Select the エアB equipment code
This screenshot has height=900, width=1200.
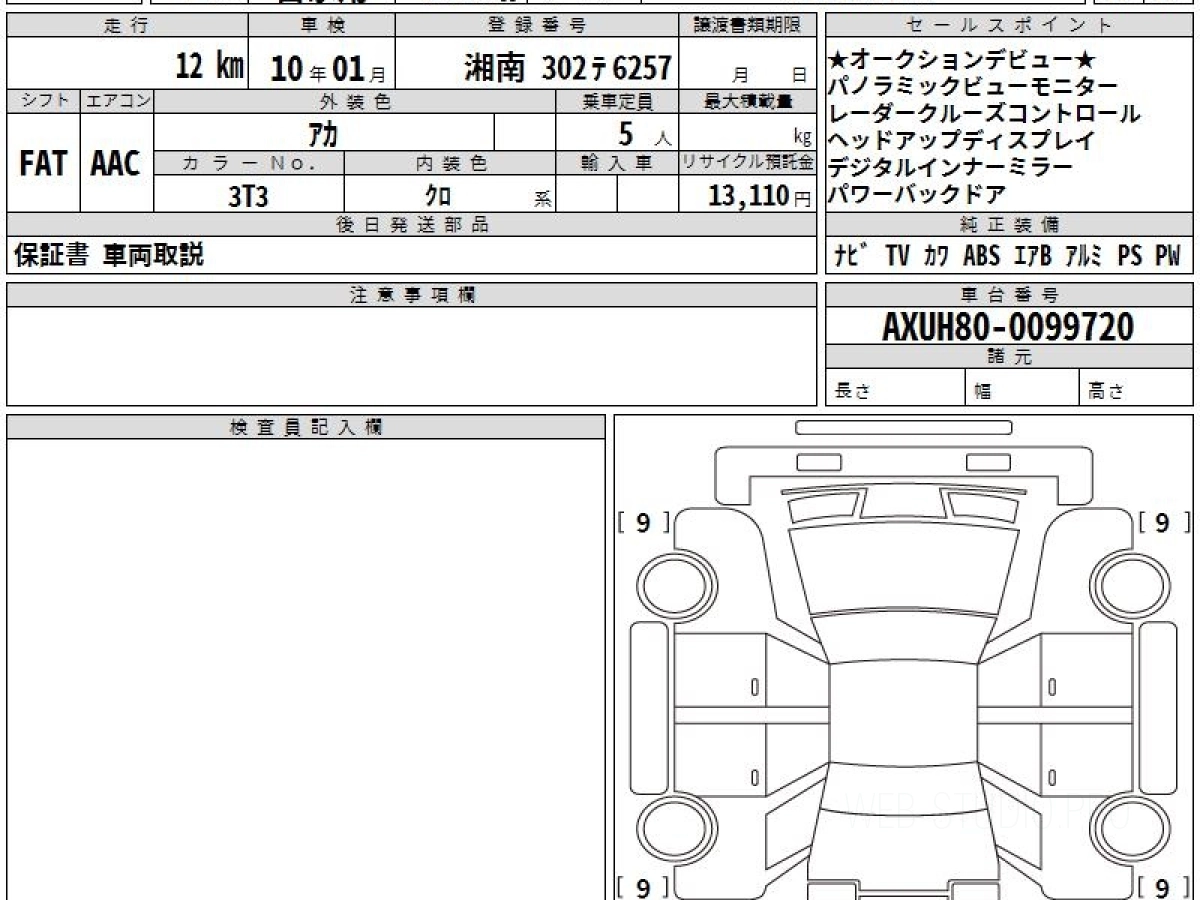1032,256
